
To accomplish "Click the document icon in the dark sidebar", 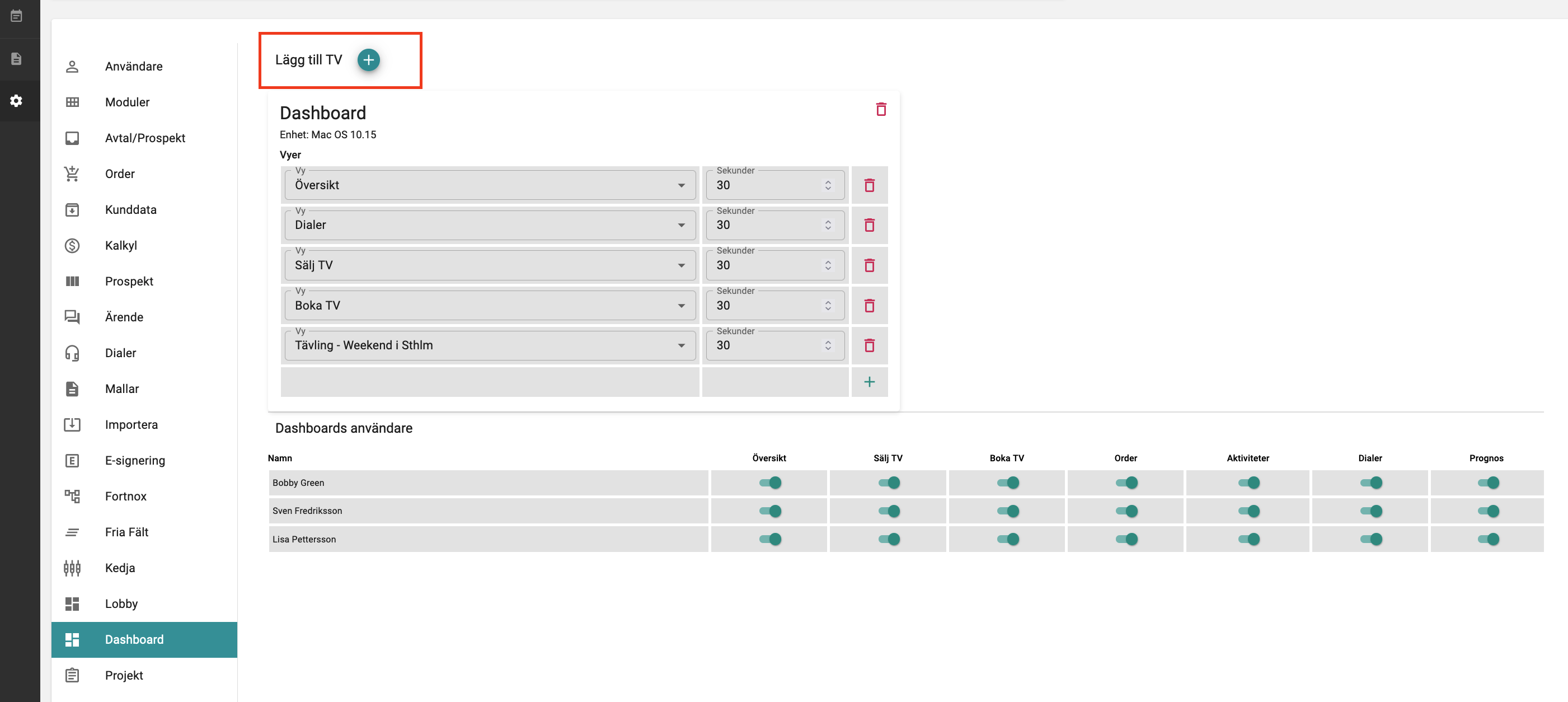I will 16,59.
